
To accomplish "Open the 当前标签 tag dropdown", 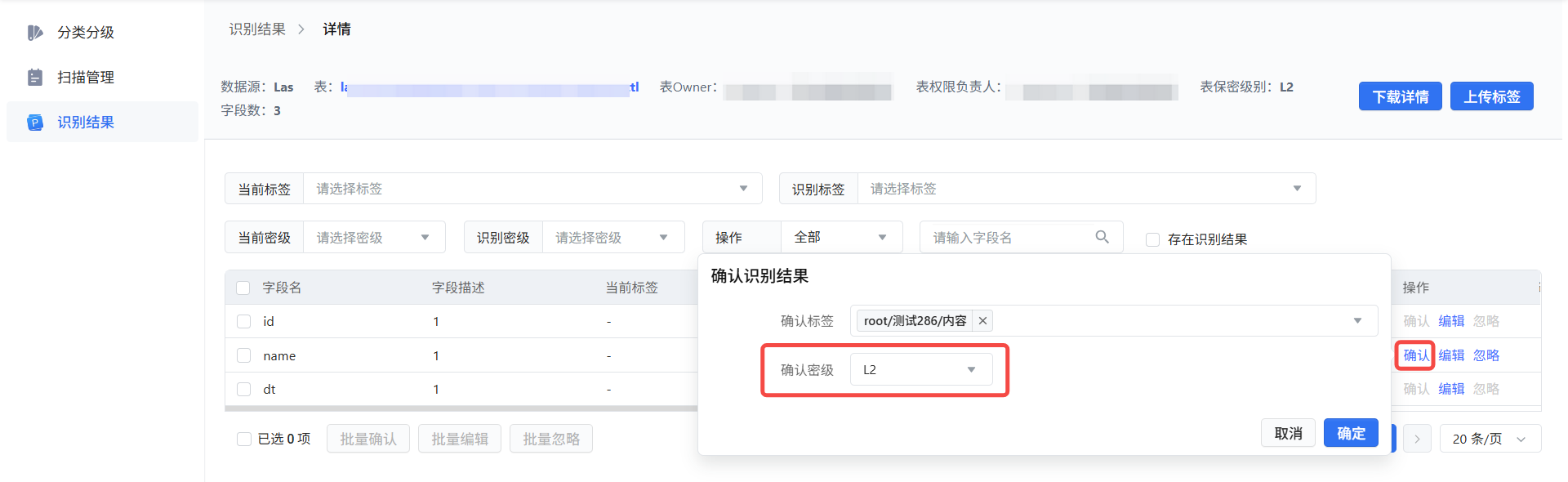I will [x=532, y=189].
